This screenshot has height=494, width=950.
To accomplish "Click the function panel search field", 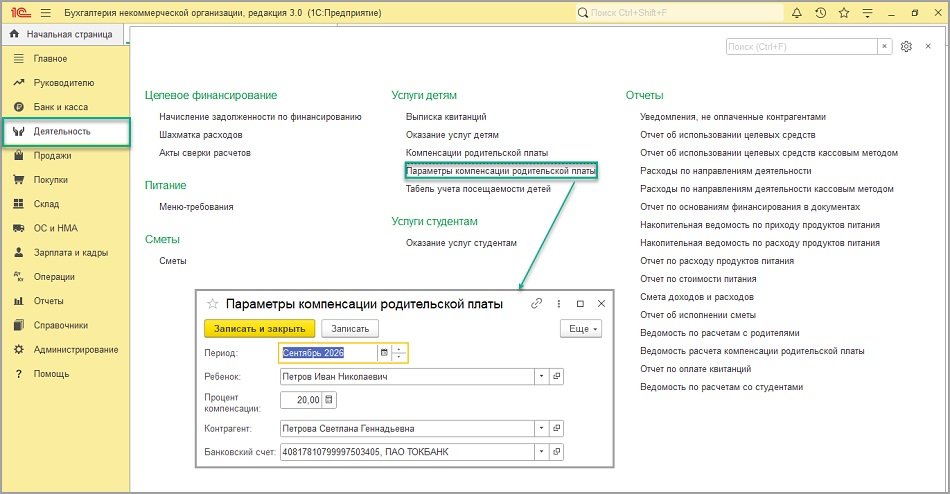I will pos(801,47).
